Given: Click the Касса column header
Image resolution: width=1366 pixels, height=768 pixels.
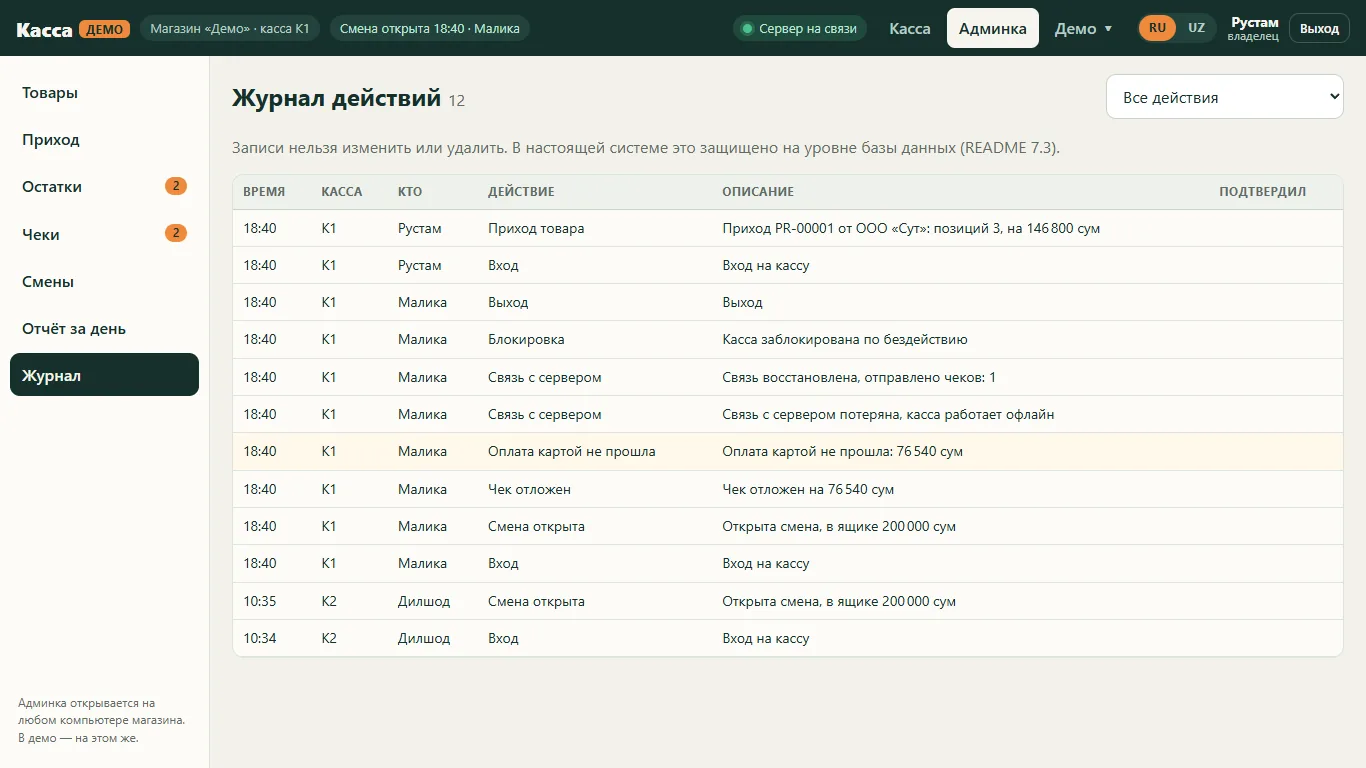Looking at the screenshot, I should coord(342,192).
